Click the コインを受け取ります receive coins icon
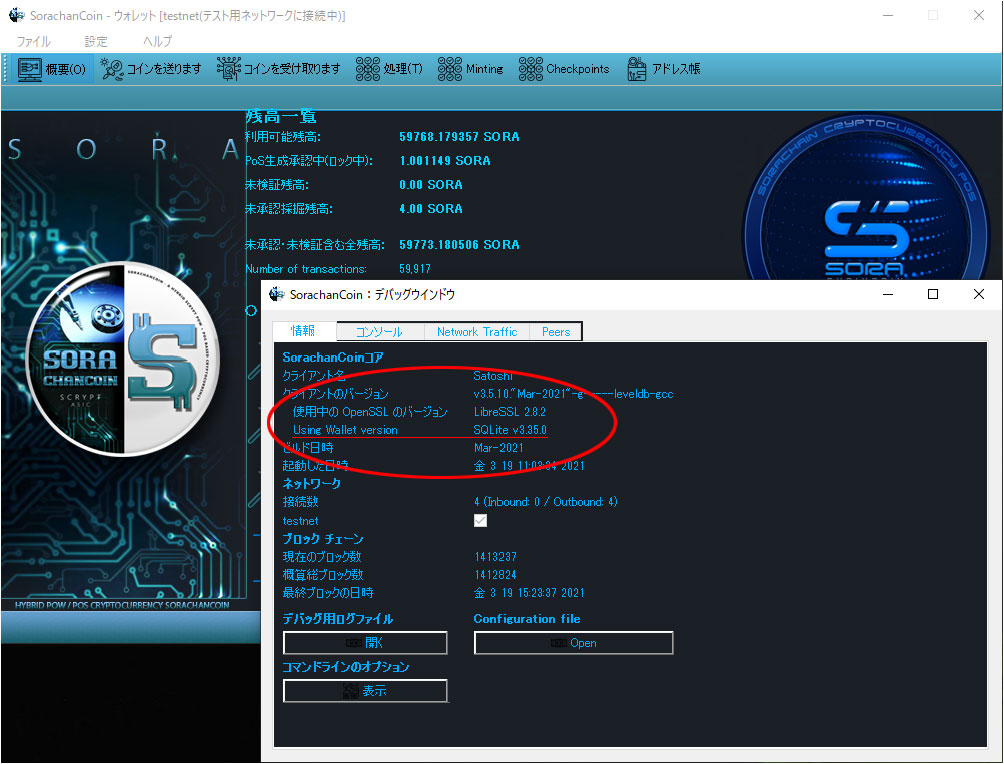Image resolution: width=1004 pixels, height=764 pixels. [228, 69]
